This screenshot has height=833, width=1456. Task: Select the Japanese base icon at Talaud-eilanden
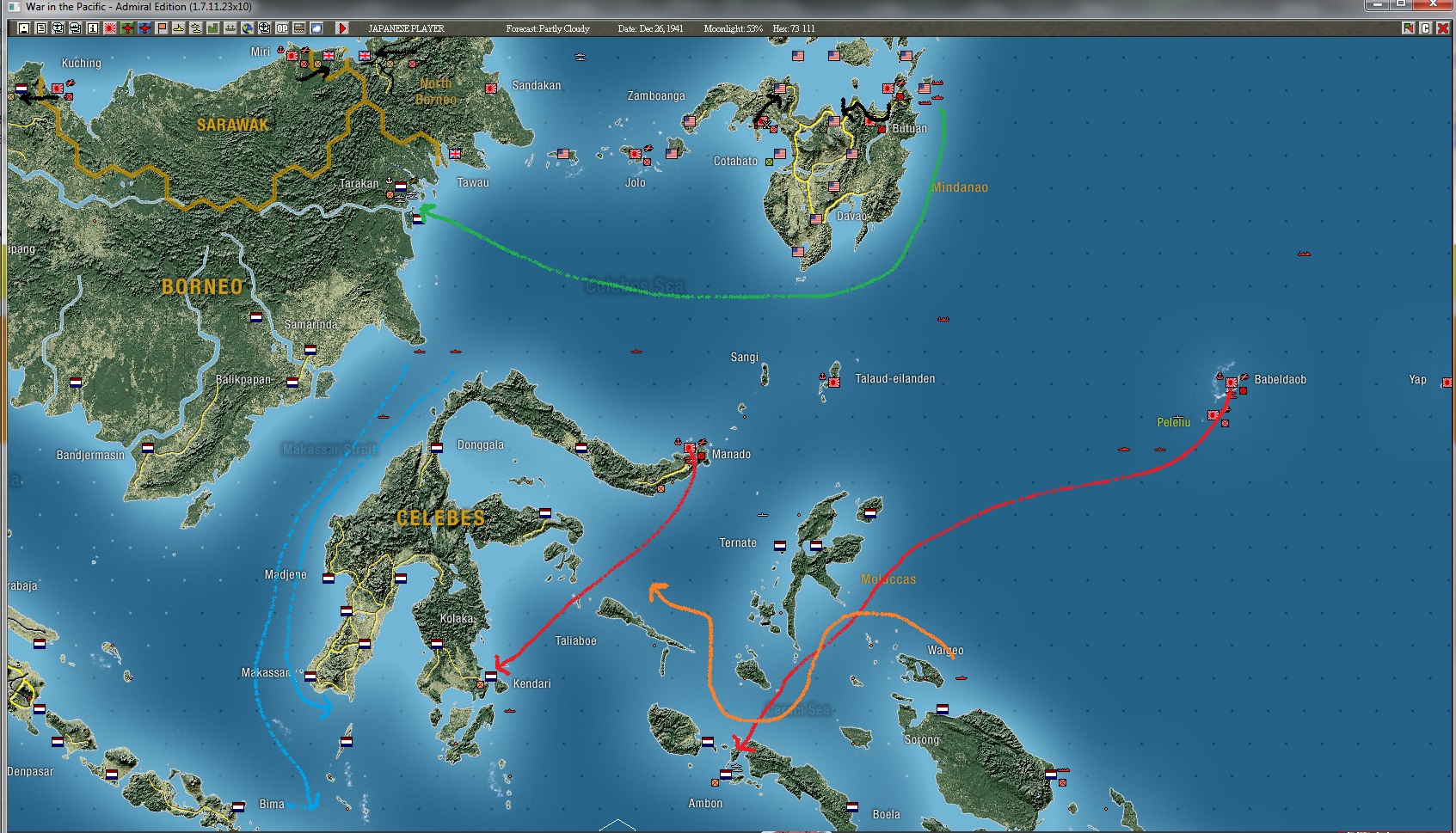(x=834, y=383)
